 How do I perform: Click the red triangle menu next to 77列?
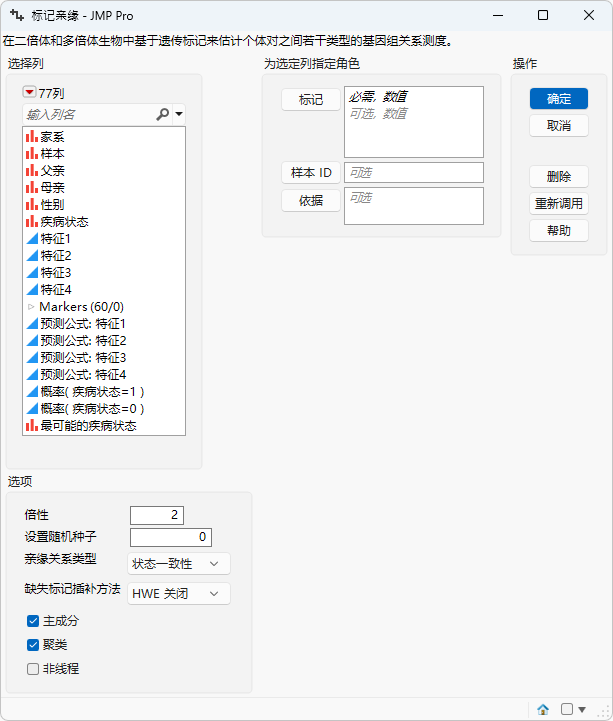pyautogui.click(x=29, y=92)
